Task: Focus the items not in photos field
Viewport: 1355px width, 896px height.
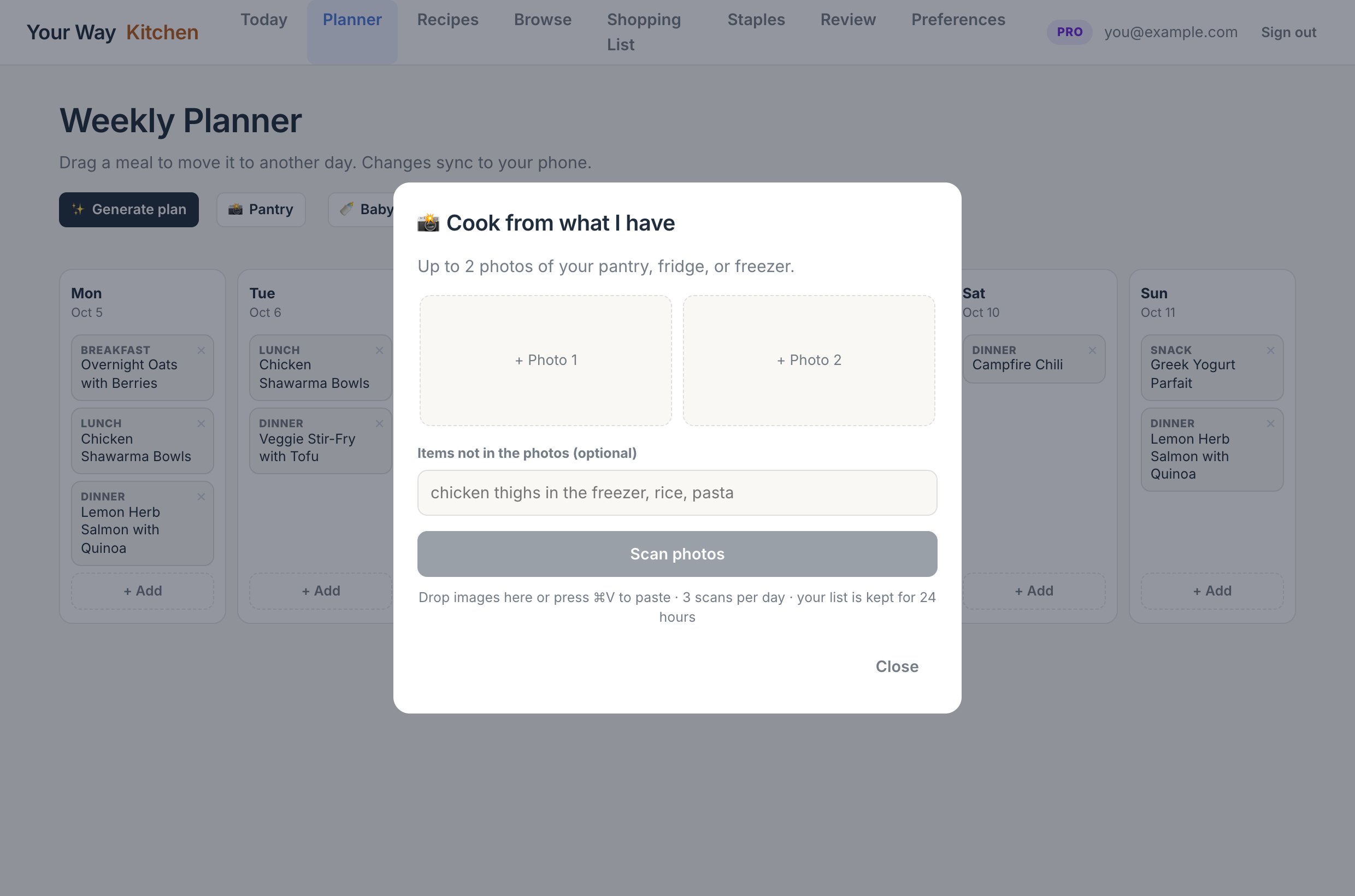Action: (677, 493)
